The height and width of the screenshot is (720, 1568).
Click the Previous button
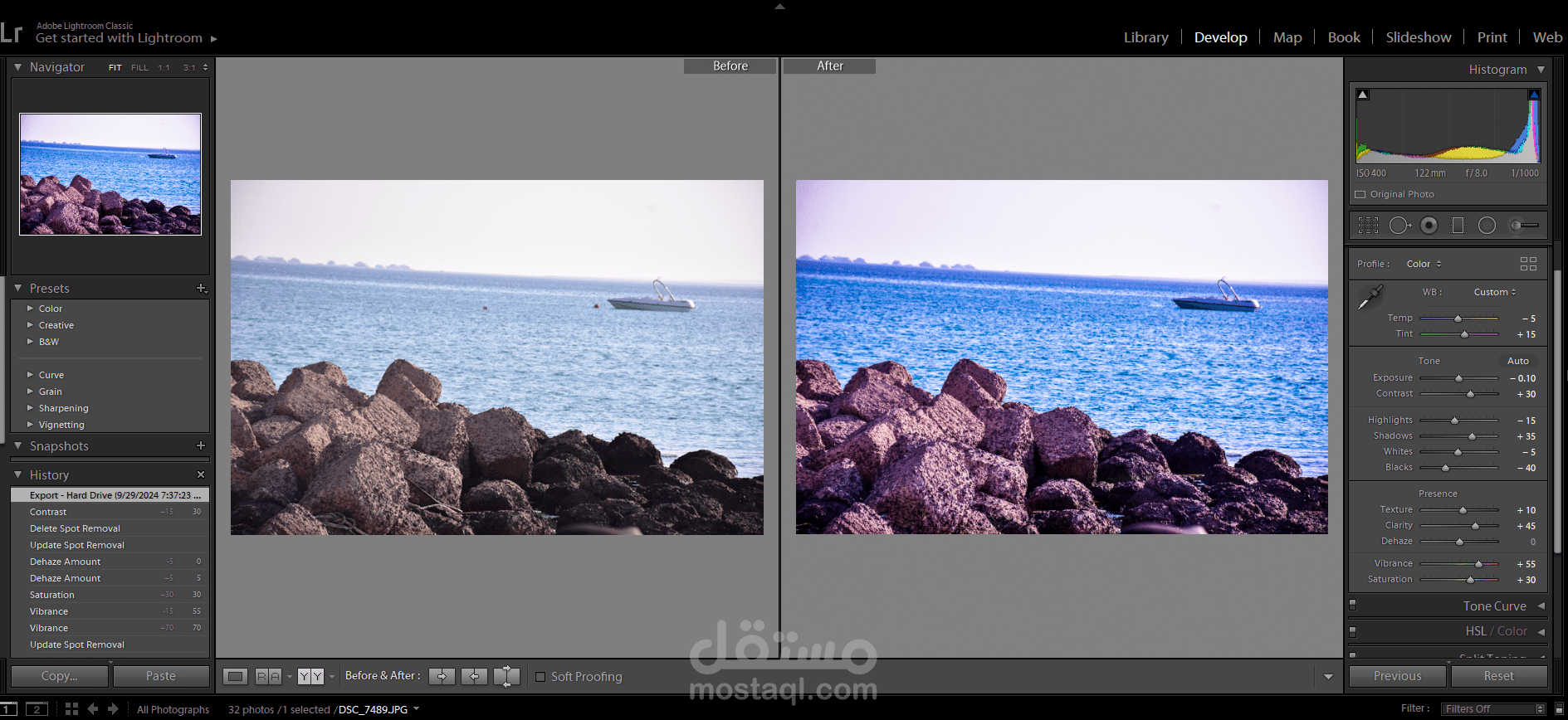pyautogui.click(x=1398, y=676)
